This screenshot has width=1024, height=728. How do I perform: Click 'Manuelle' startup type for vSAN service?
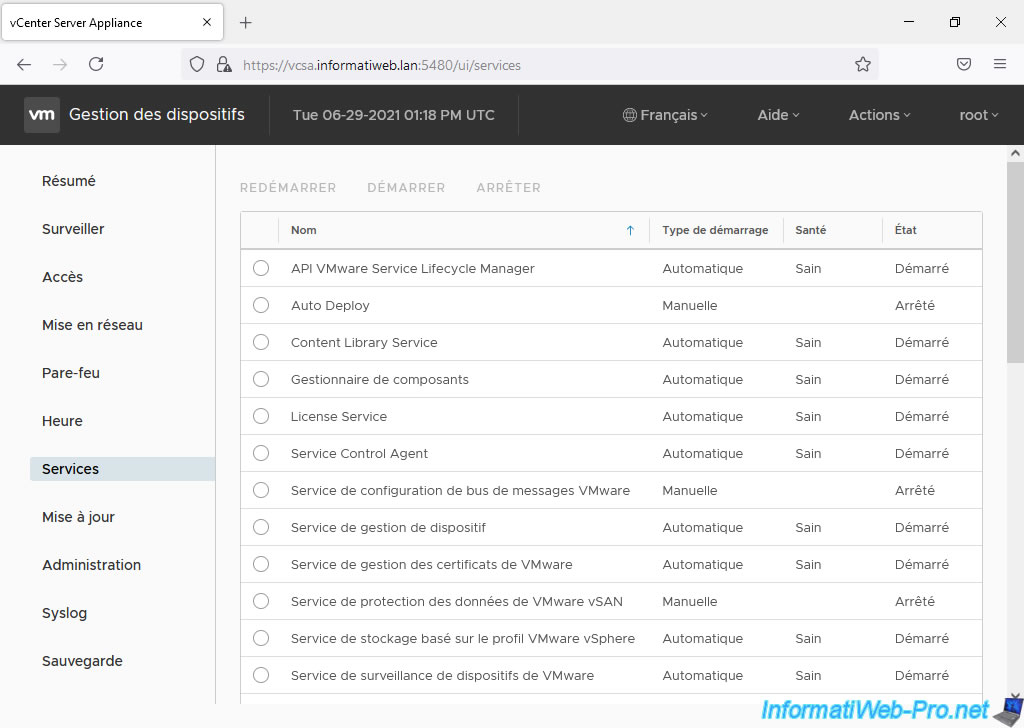click(x=690, y=601)
